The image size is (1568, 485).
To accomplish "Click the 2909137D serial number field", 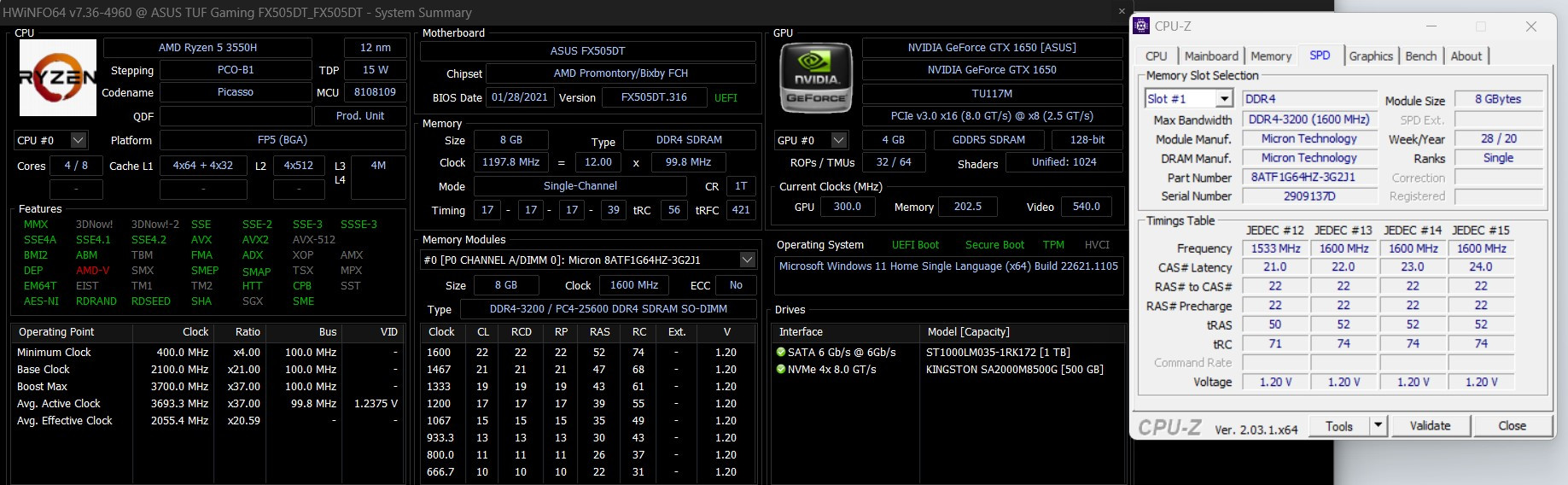I will click(1309, 196).
